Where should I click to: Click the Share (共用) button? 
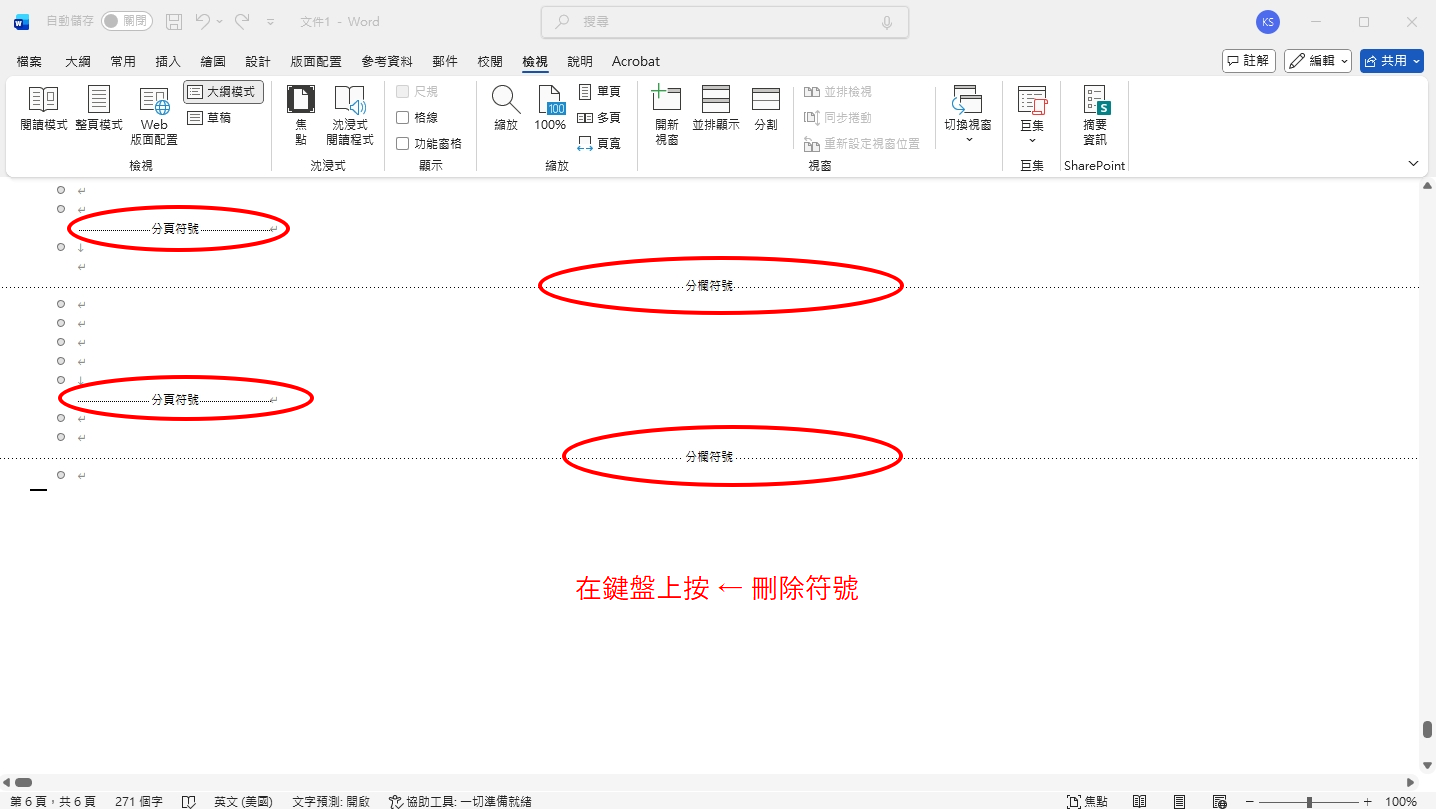(x=1391, y=61)
